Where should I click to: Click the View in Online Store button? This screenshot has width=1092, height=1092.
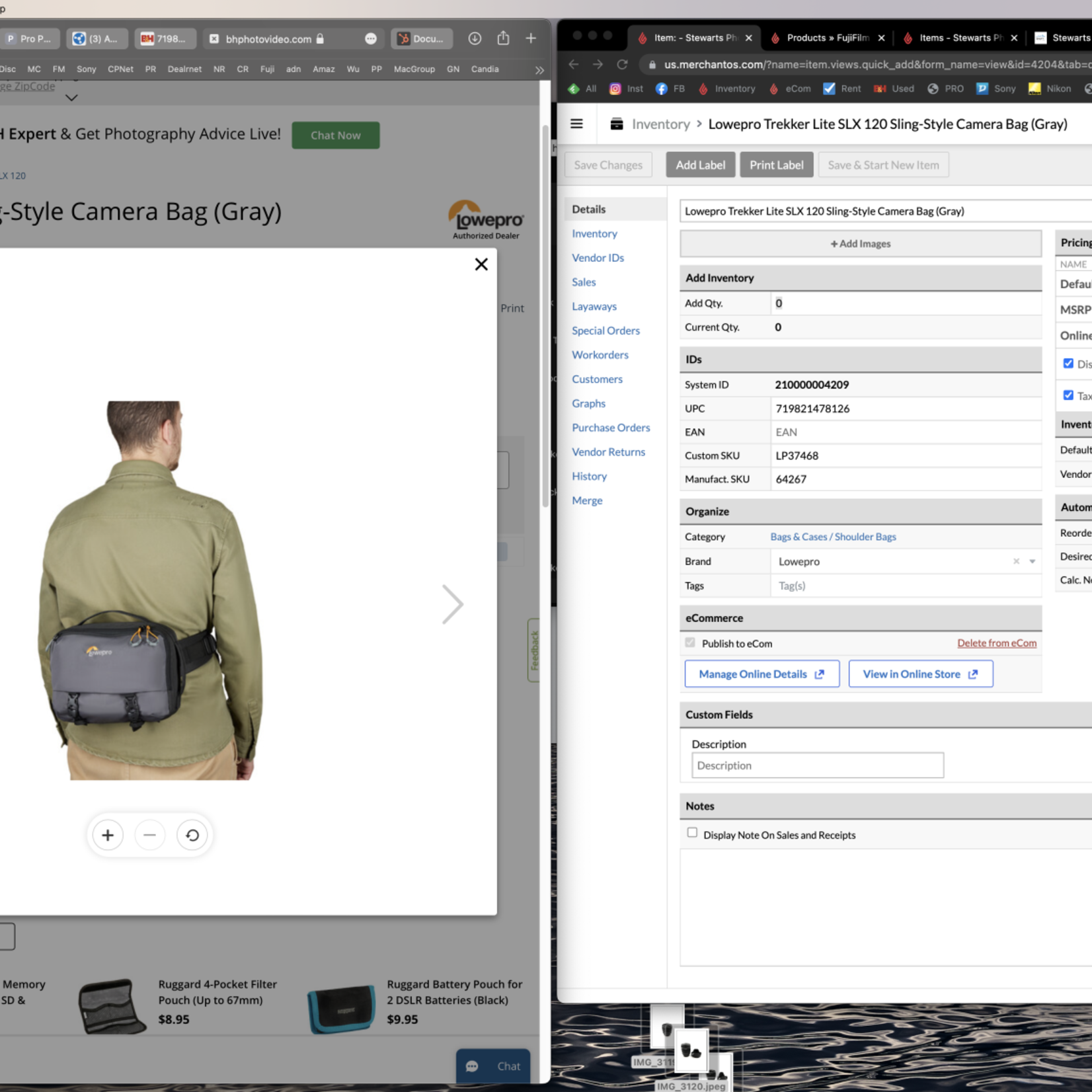(920, 674)
